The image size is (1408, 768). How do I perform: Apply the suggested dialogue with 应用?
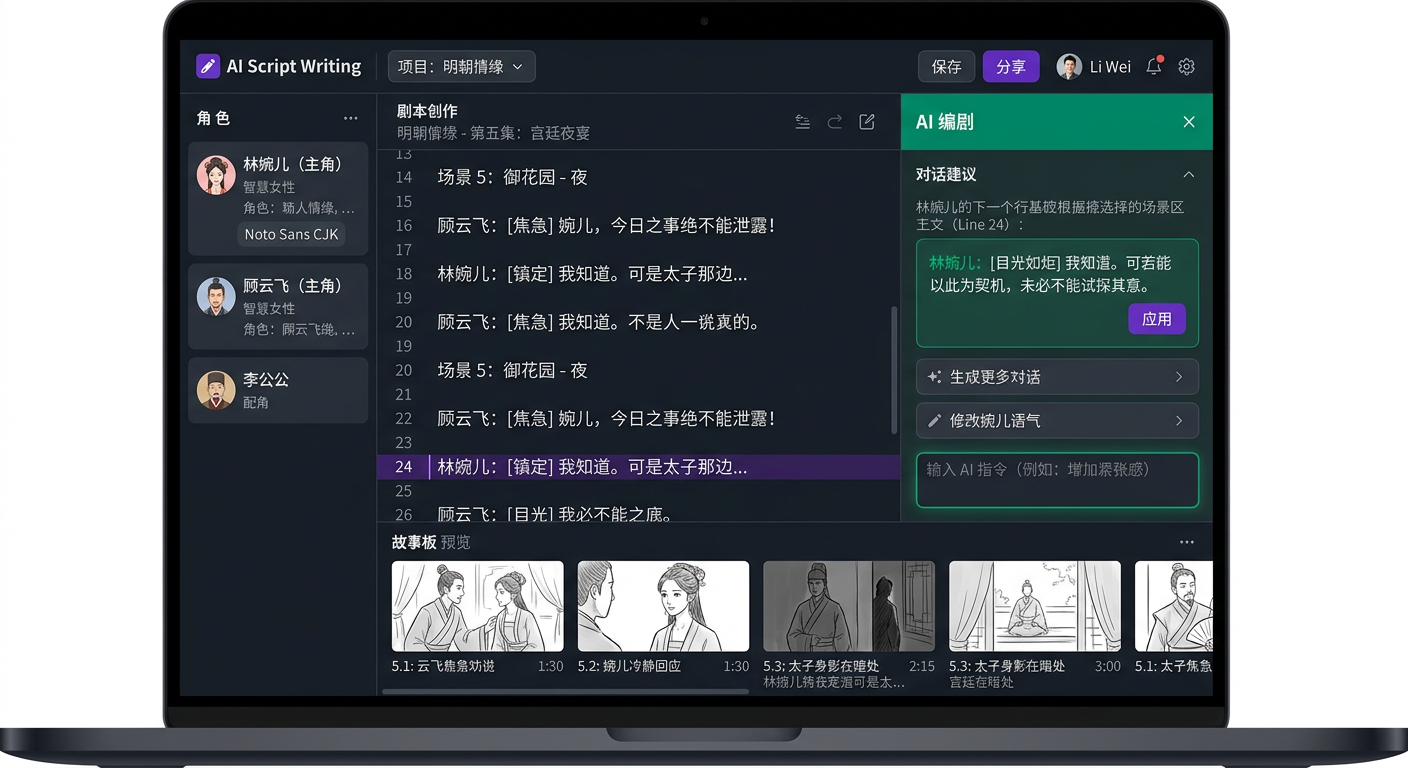1157,319
